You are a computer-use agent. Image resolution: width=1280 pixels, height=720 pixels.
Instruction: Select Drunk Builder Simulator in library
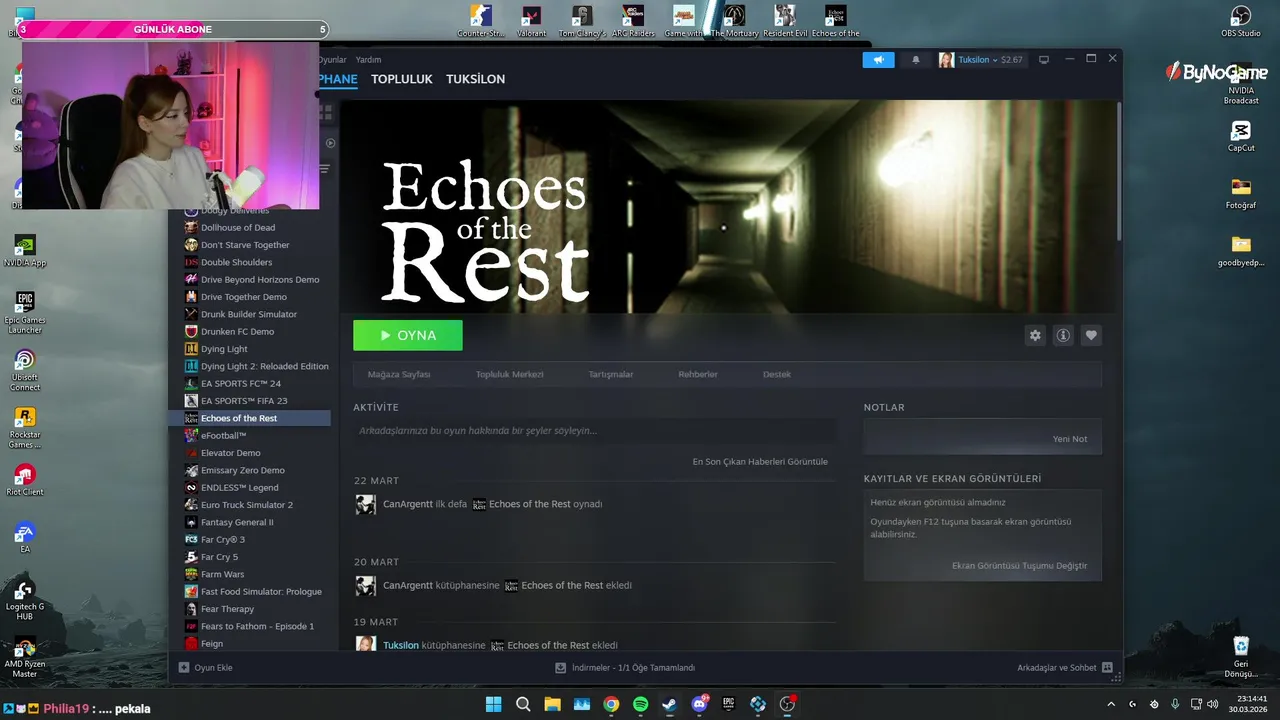[x=249, y=314]
